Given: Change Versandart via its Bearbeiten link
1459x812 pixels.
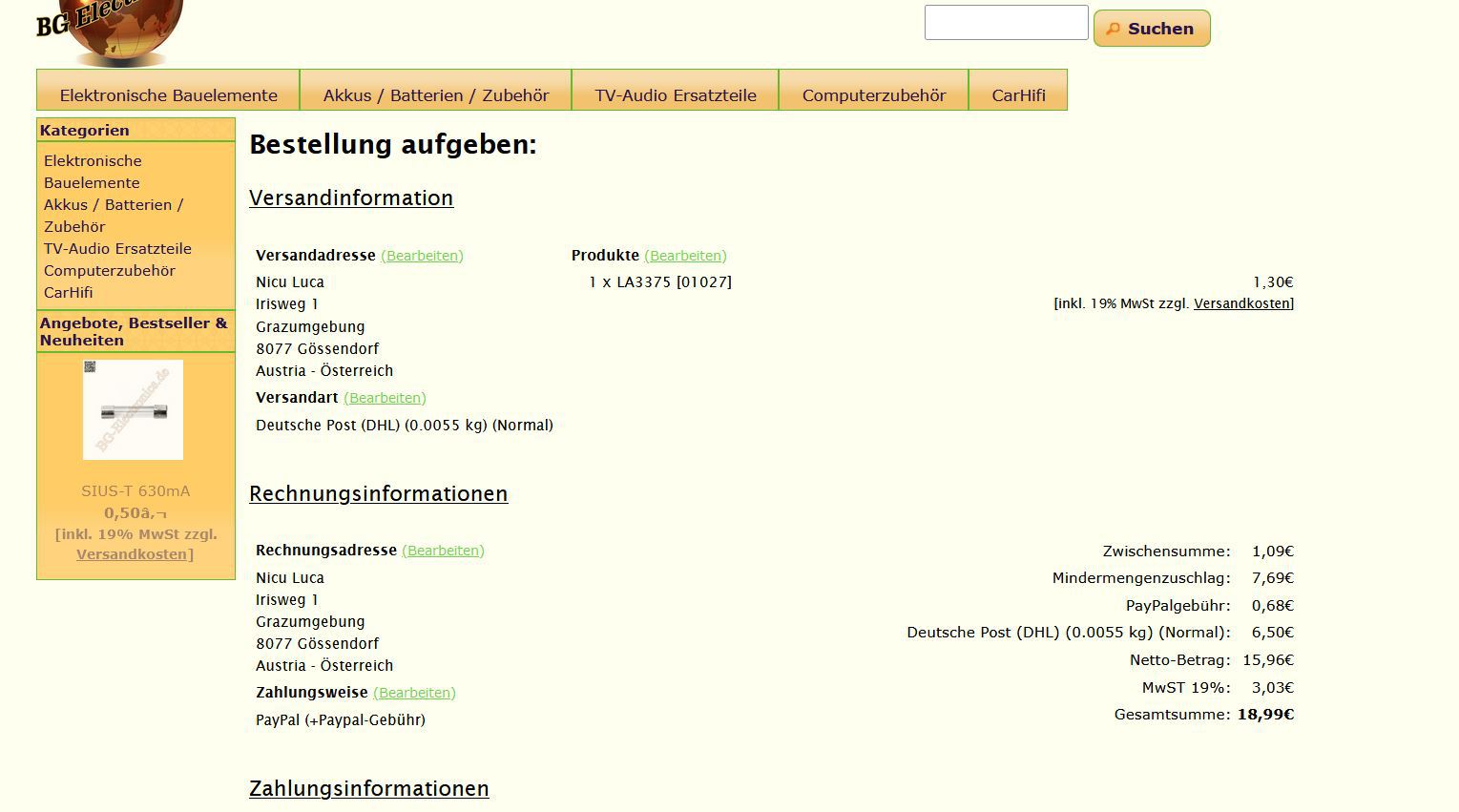Looking at the screenshot, I should 385,398.
